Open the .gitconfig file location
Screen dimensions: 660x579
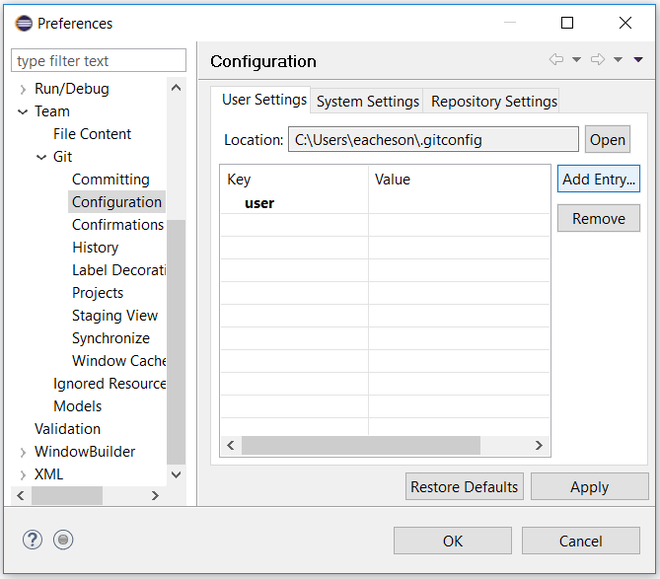[x=607, y=140]
